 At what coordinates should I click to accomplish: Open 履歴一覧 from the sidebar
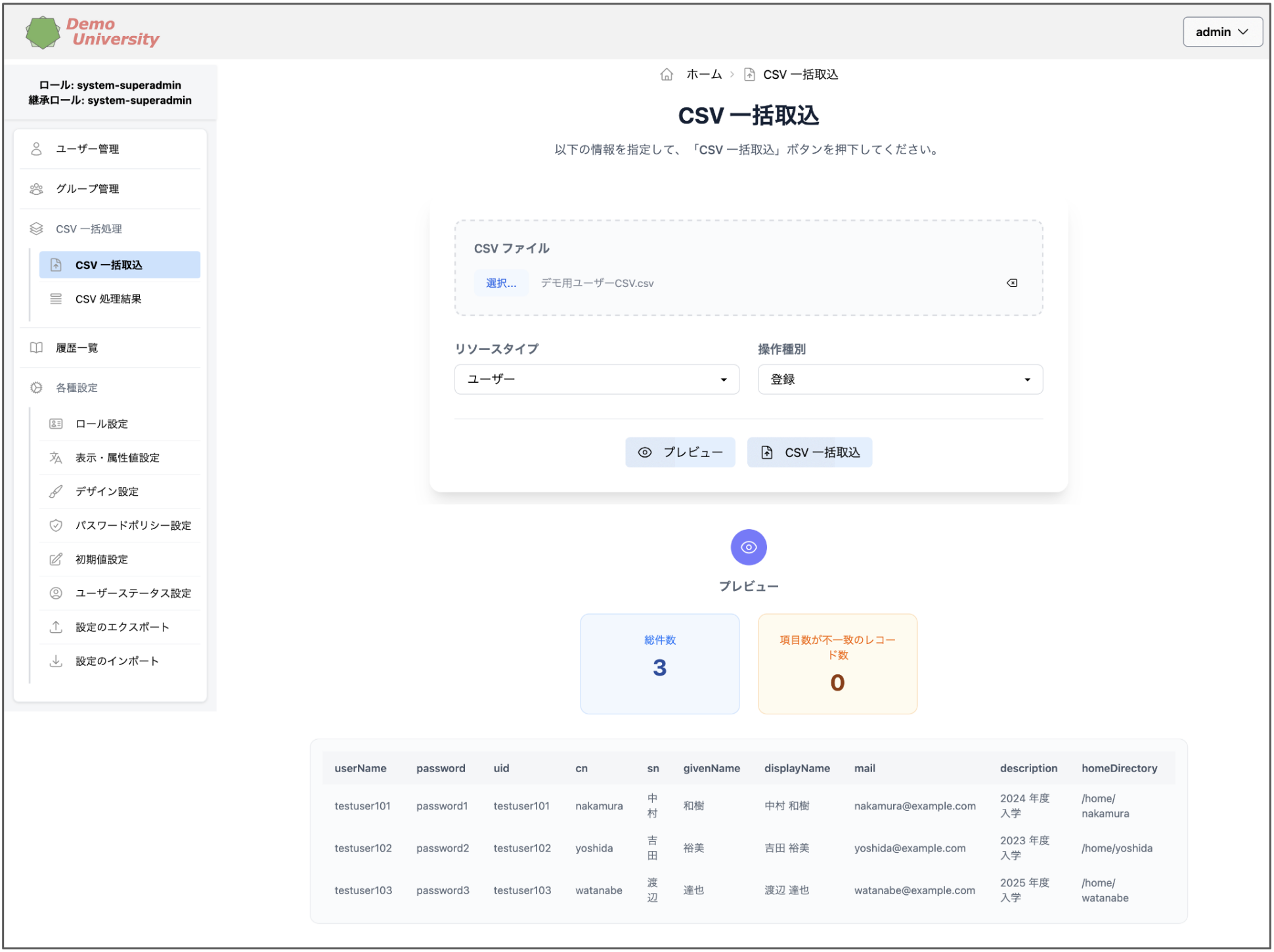(x=77, y=348)
